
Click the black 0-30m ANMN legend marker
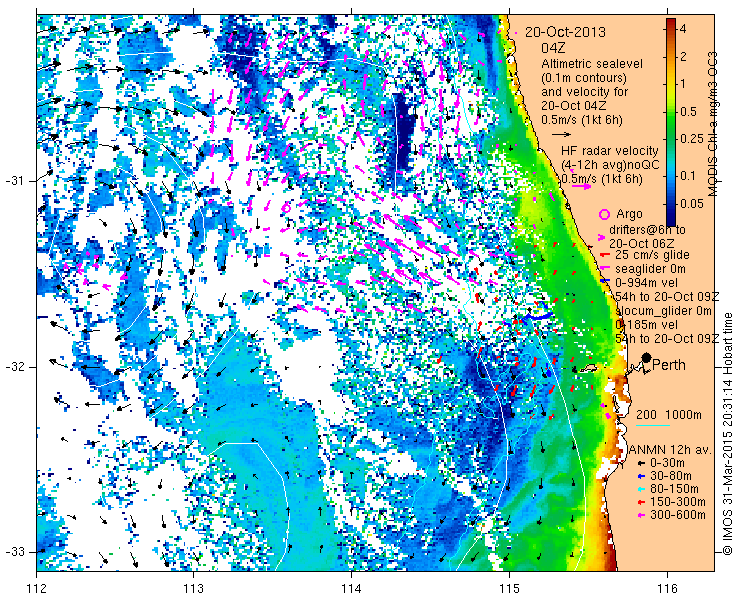coord(641,464)
